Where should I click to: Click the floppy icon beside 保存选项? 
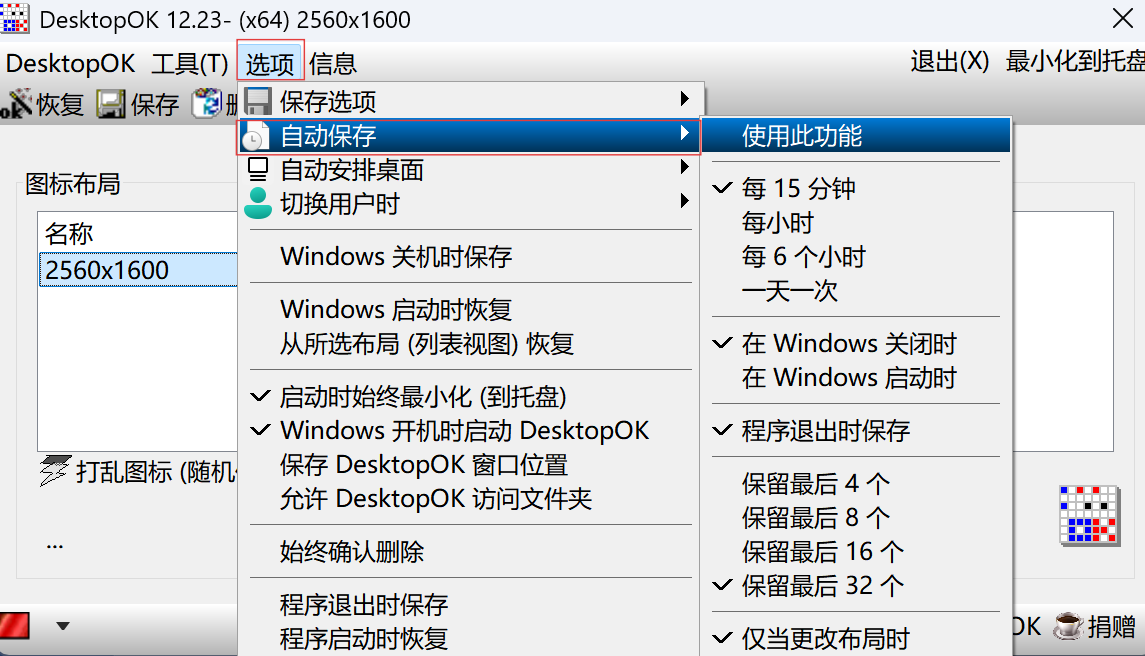click(258, 101)
